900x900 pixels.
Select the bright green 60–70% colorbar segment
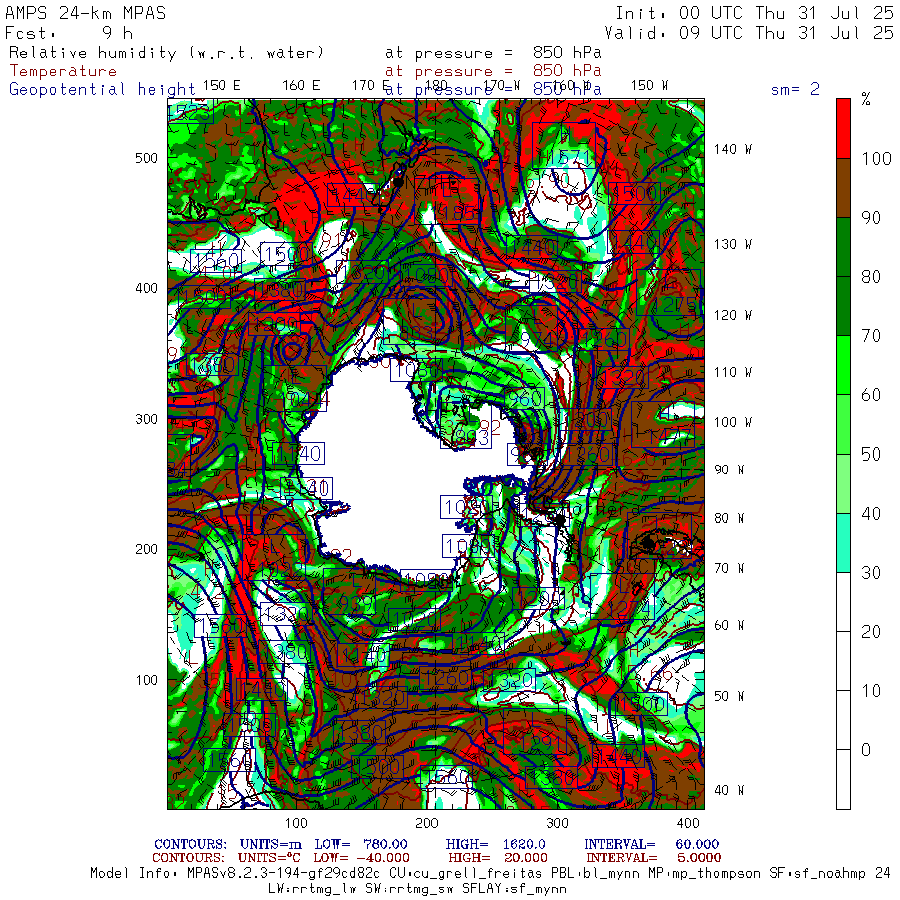point(843,365)
